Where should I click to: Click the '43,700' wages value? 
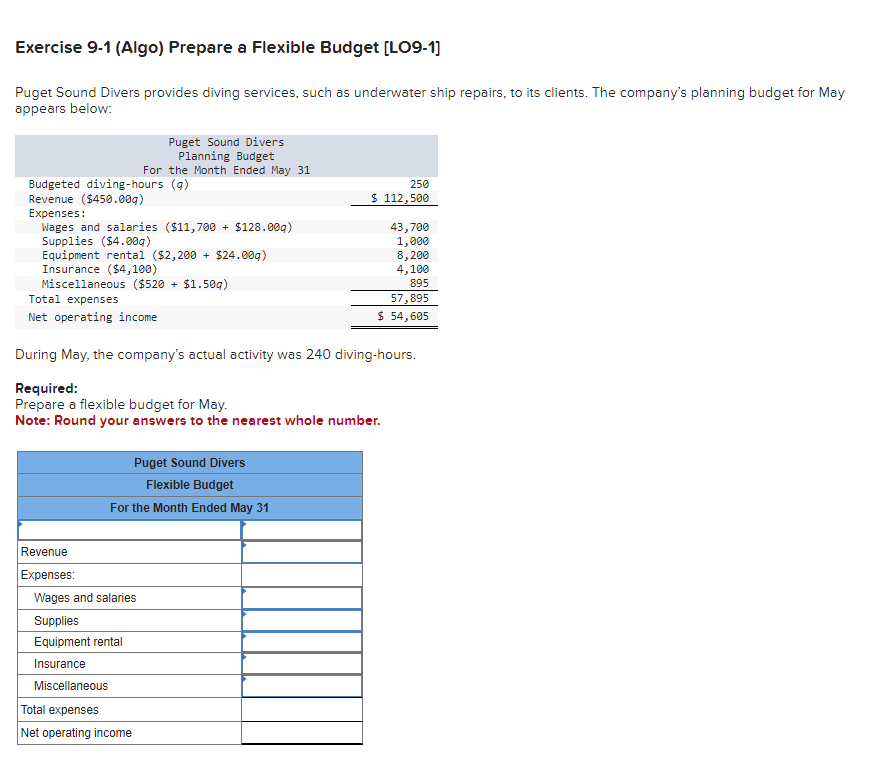[x=409, y=227]
